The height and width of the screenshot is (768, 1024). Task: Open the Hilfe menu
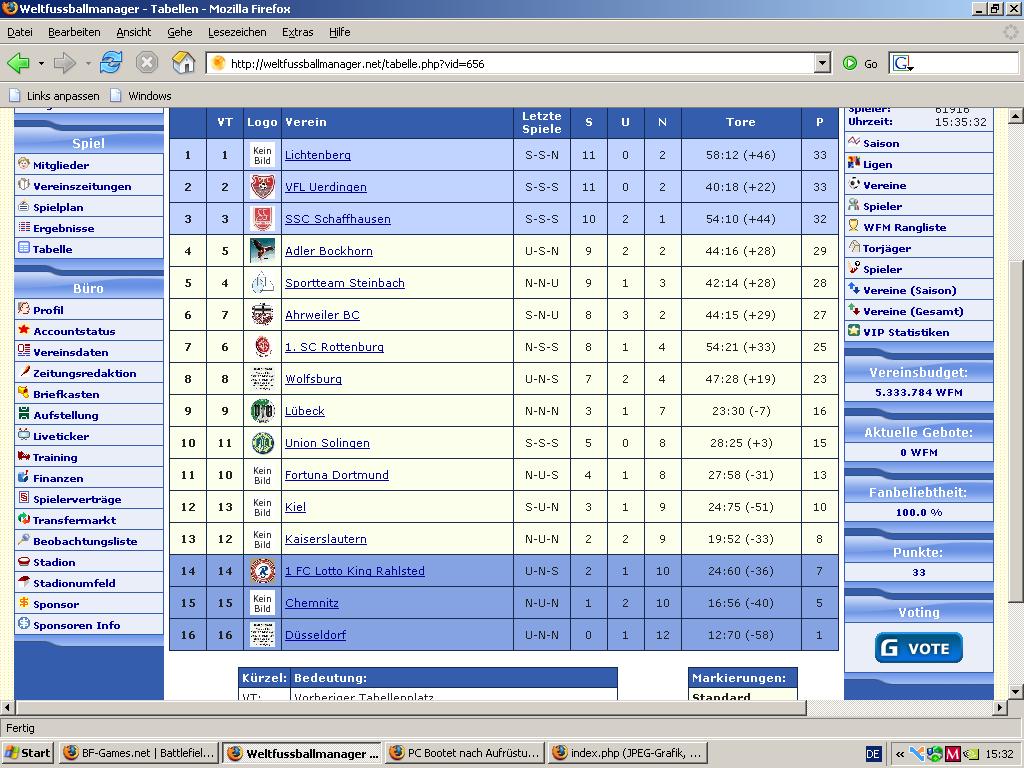(340, 32)
